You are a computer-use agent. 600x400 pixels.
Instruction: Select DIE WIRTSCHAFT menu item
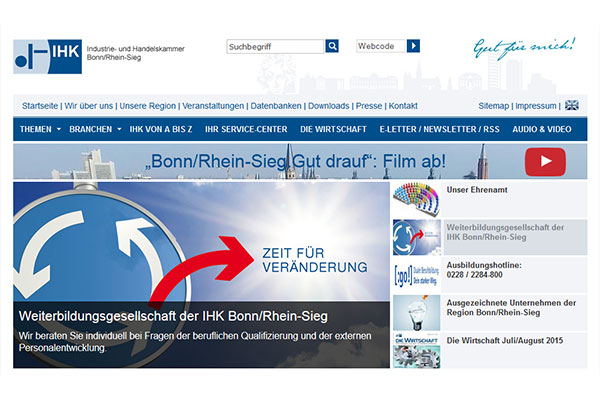coord(333,129)
